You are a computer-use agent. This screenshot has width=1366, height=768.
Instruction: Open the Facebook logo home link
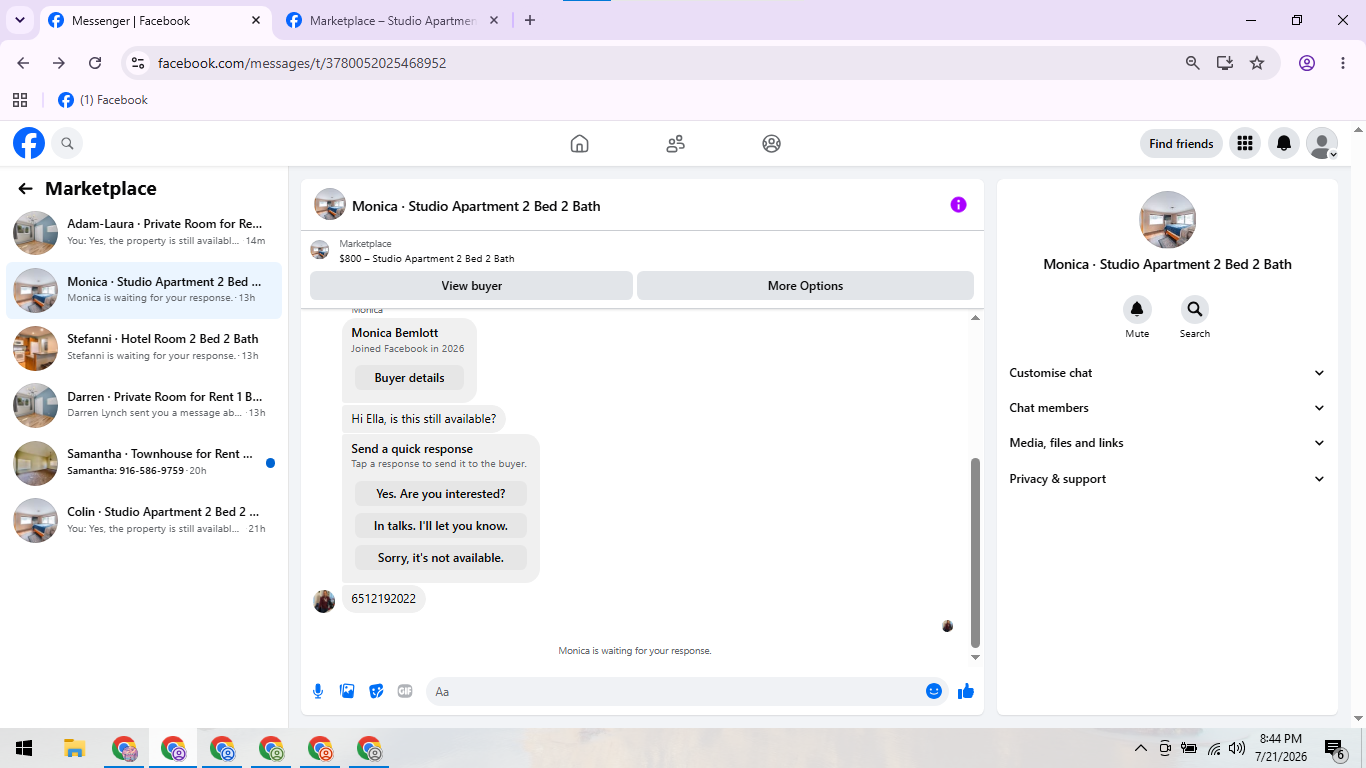(x=29, y=143)
